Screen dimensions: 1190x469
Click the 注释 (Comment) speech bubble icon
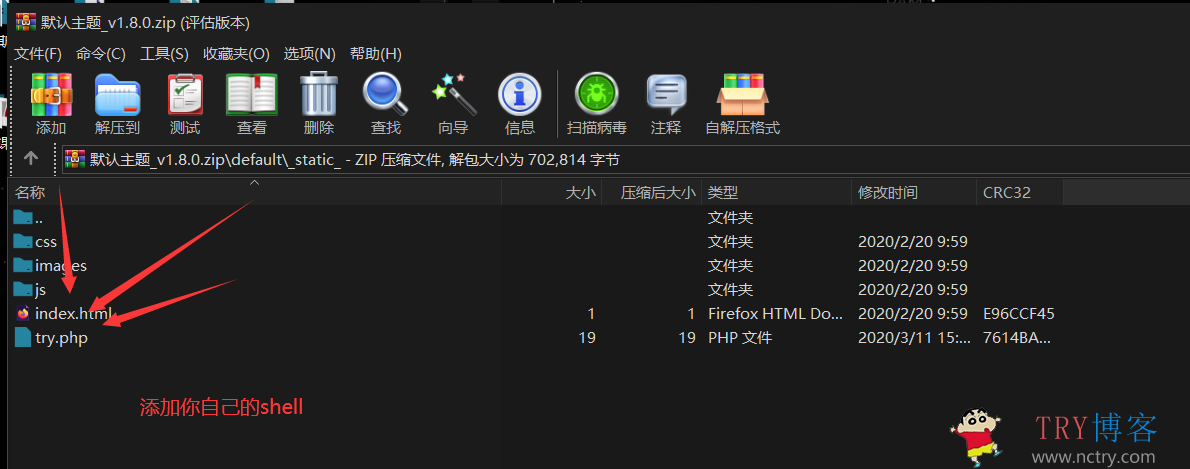[x=666, y=95]
